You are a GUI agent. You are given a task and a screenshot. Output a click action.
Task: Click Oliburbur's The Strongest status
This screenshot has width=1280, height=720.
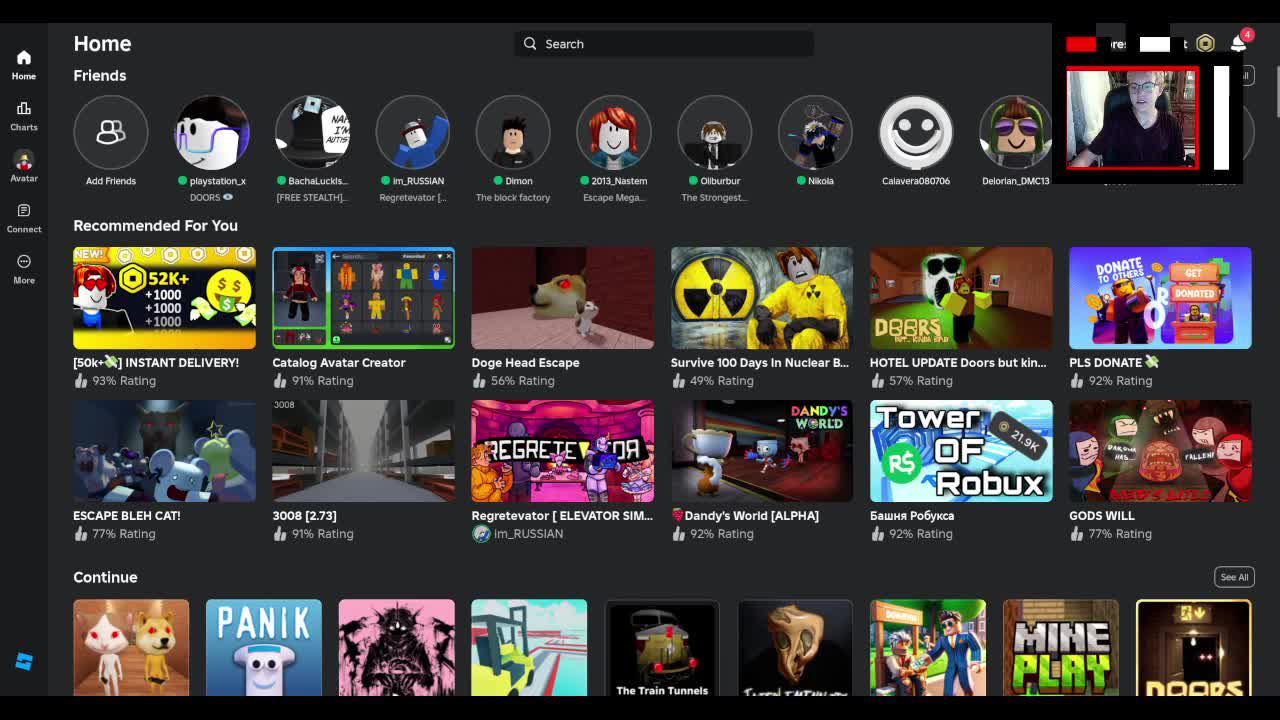[714, 198]
